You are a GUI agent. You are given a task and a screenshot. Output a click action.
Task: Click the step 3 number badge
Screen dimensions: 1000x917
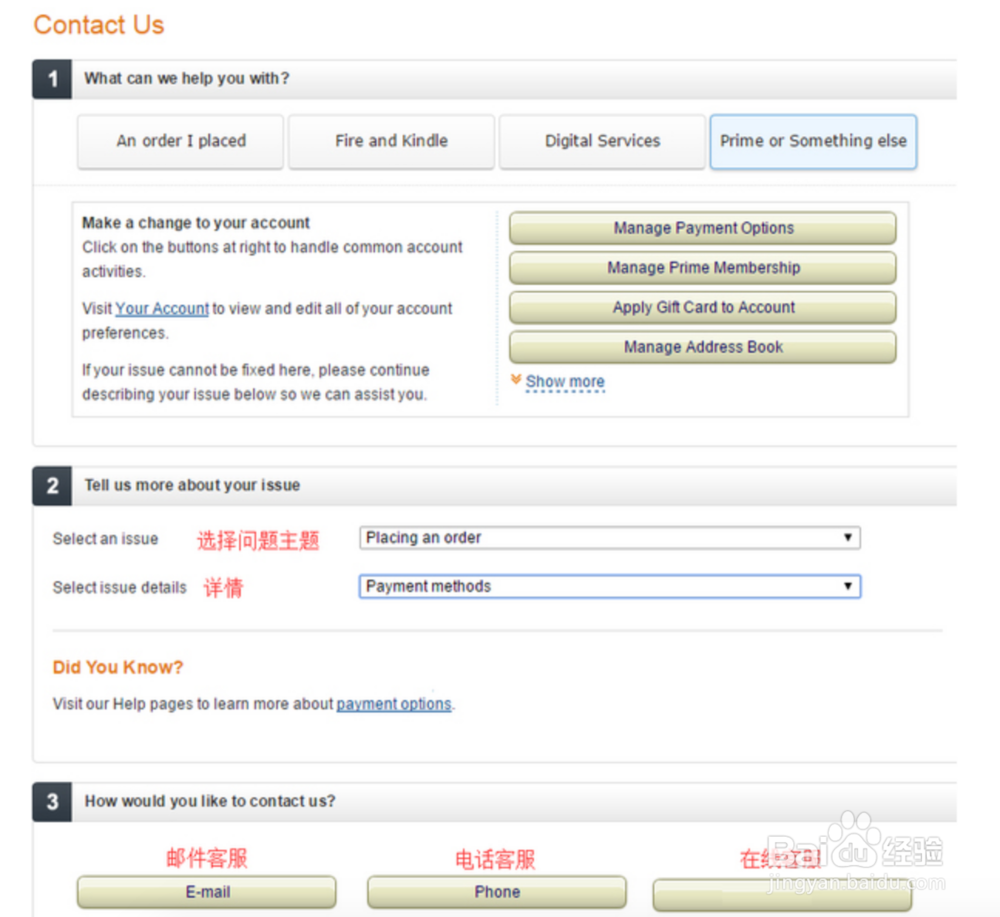(x=52, y=802)
